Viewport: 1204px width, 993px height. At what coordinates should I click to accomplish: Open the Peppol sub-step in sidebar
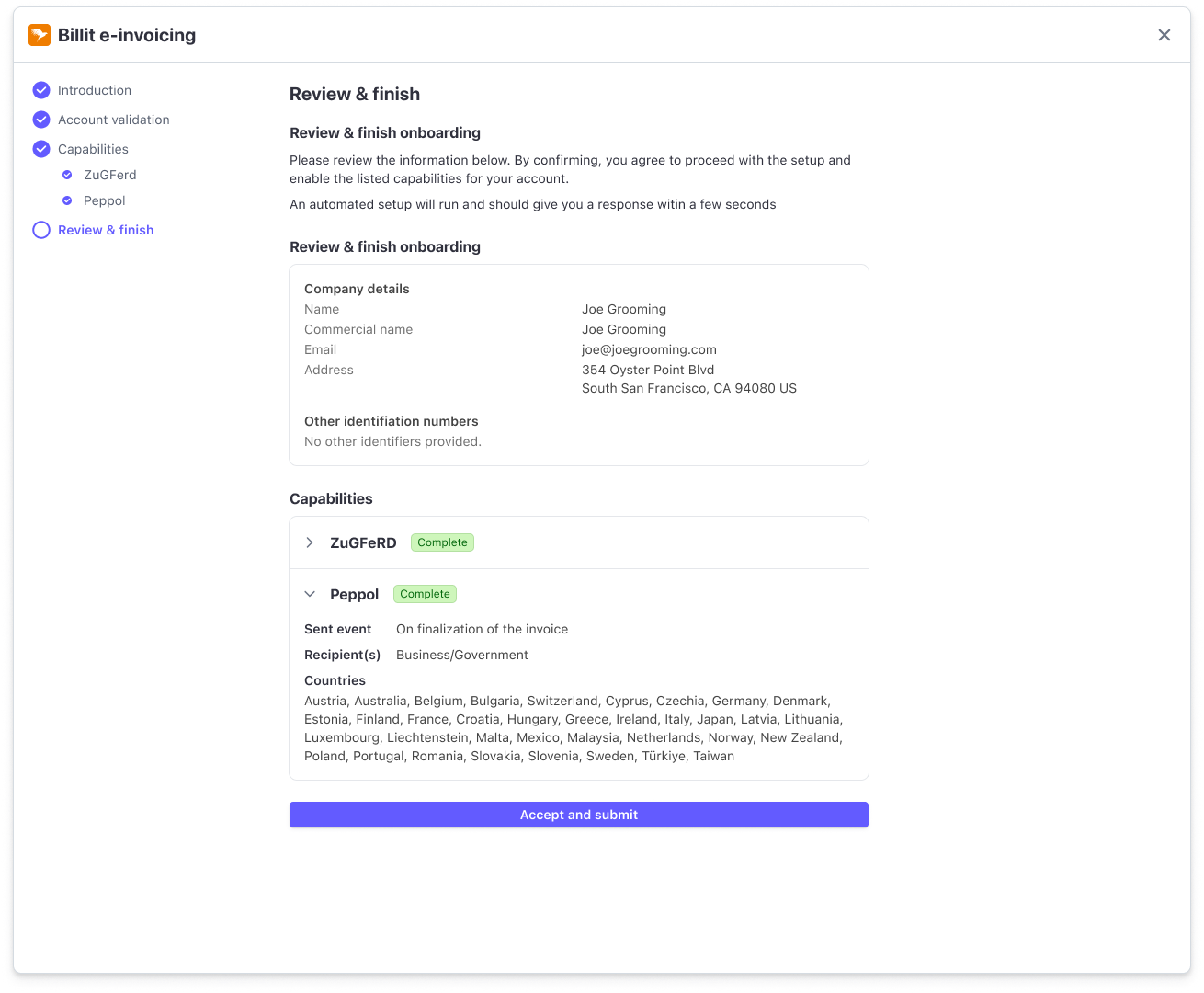click(x=105, y=200)
